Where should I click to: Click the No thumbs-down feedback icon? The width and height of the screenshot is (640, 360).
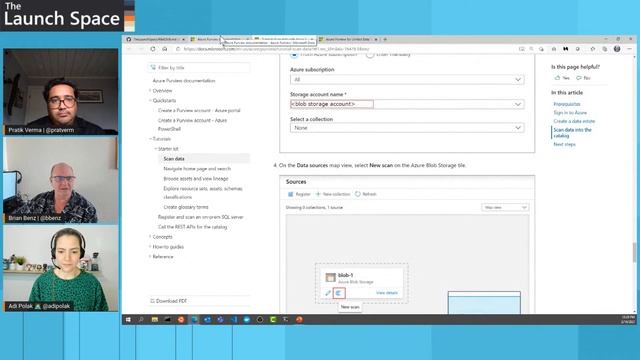(579, 78)
